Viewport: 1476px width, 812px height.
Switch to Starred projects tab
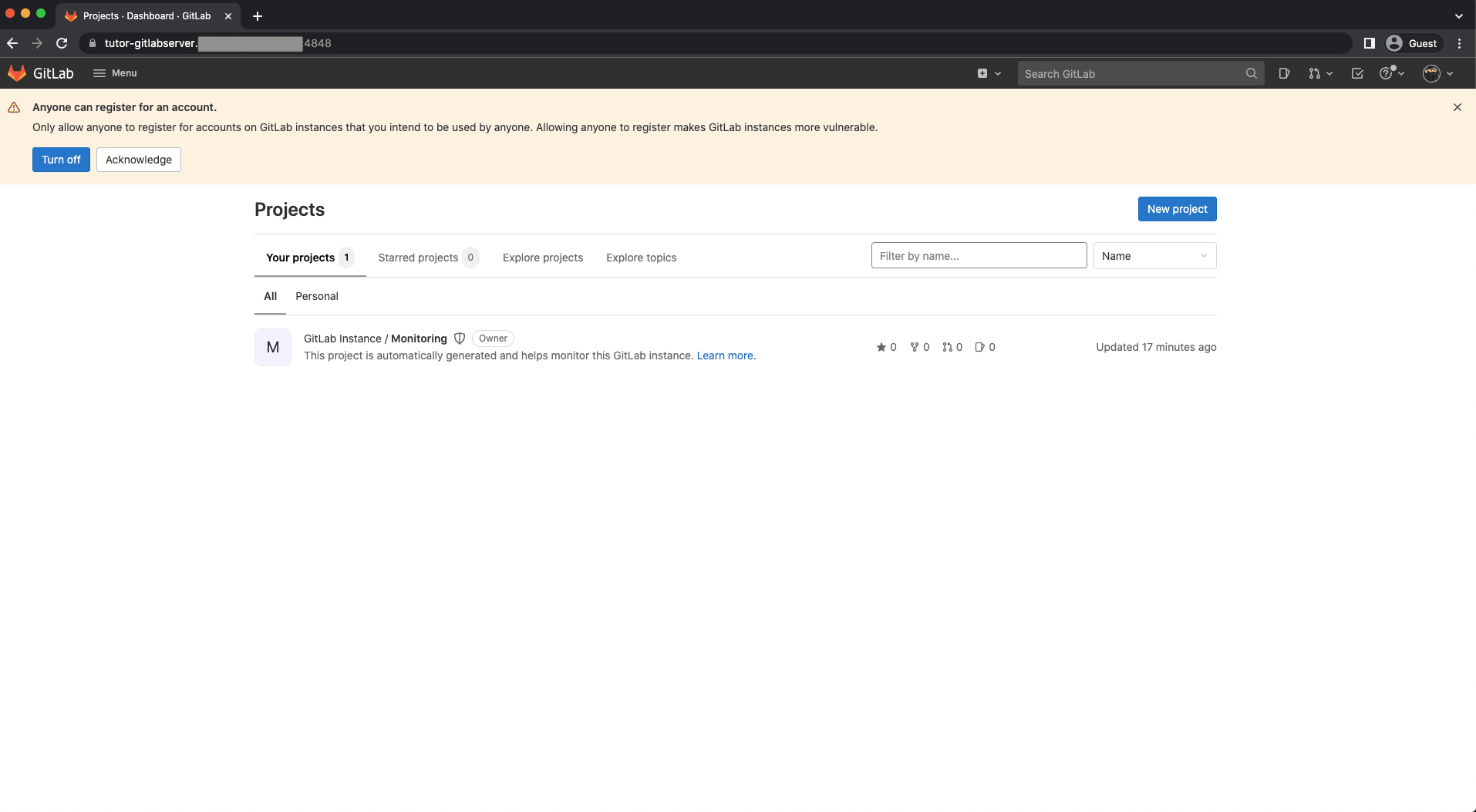tap(428, 258)
